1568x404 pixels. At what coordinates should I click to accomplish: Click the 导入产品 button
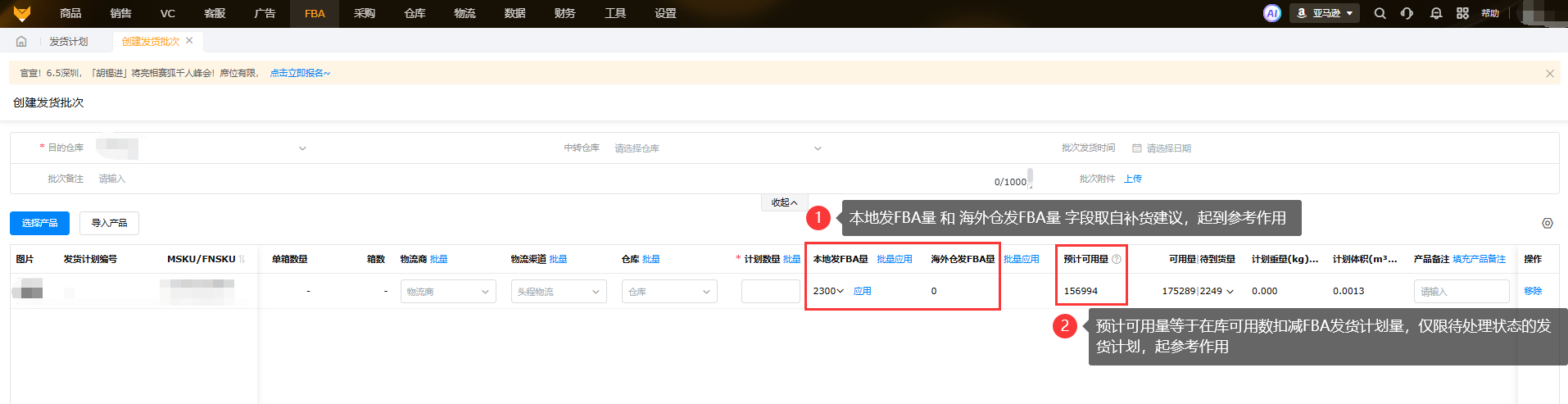point(109,223)
